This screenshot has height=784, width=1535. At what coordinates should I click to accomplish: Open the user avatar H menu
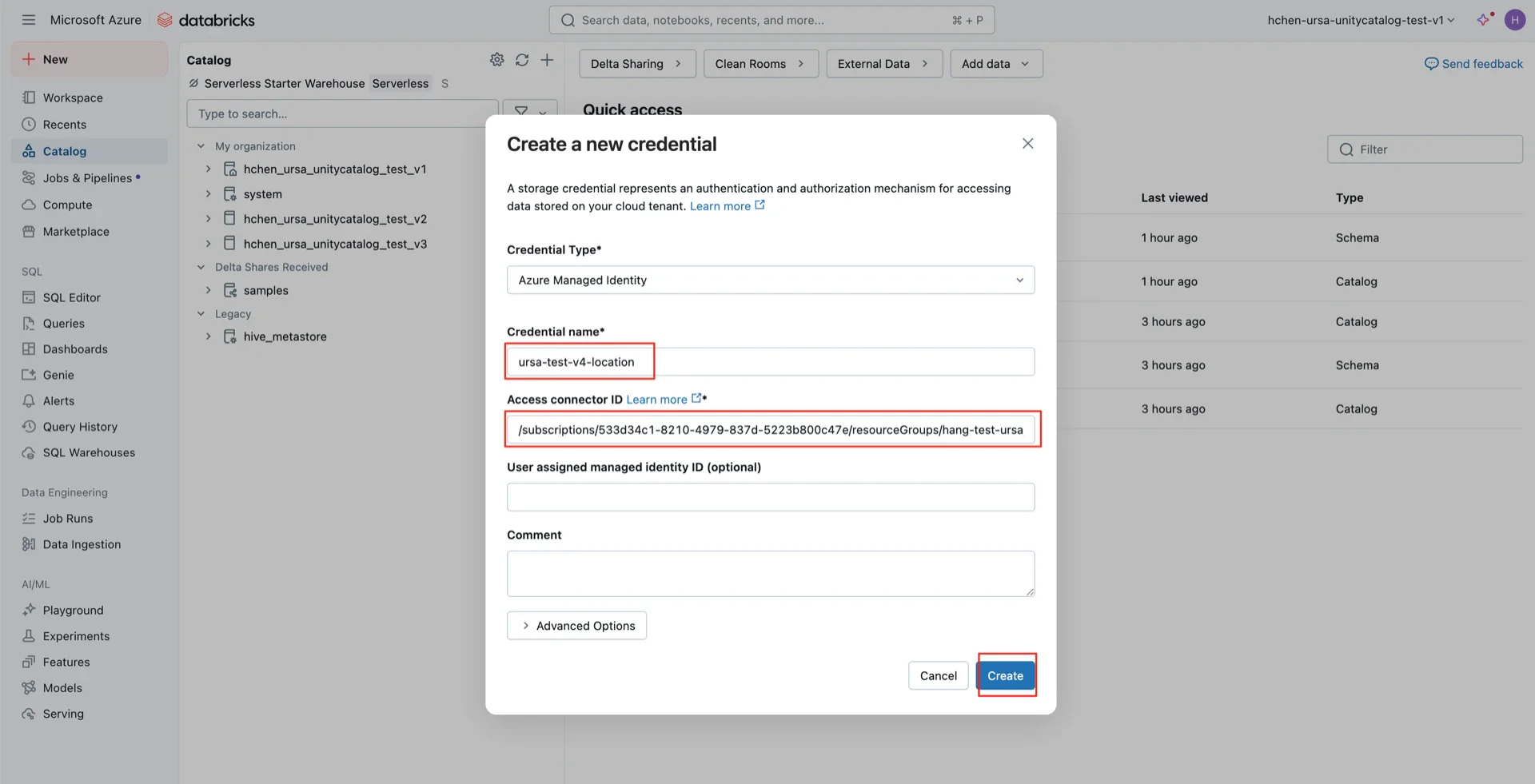click(x=1514, y=20)
